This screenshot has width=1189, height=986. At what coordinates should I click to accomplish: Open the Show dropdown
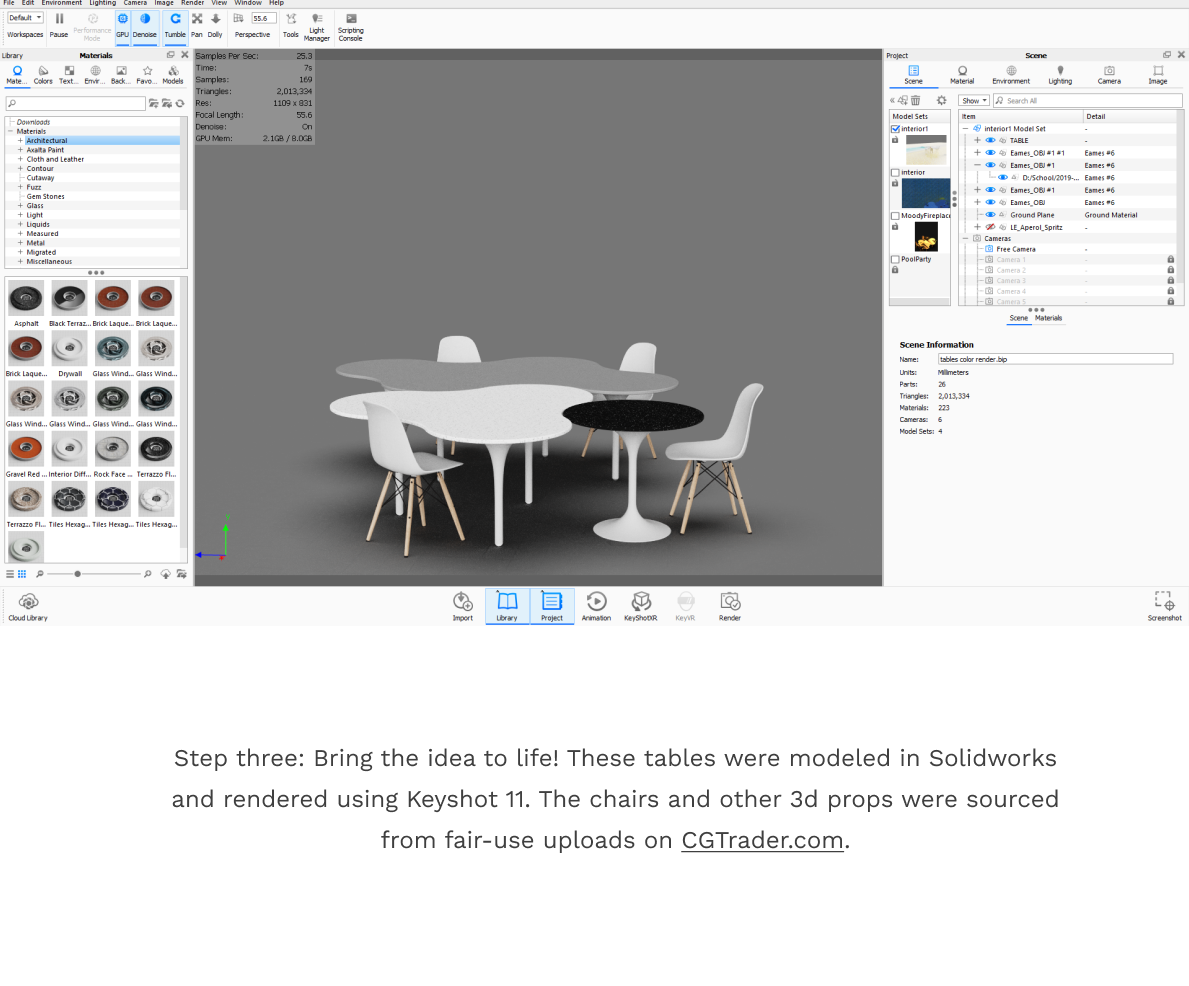pos(974,101)
